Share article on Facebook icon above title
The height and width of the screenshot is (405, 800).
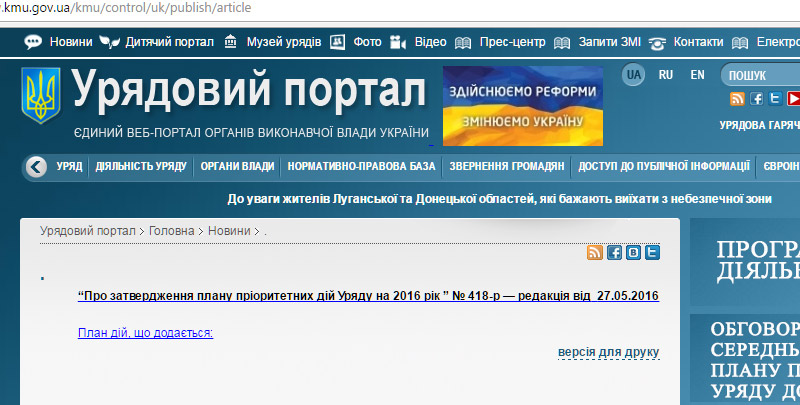(615, 253)
